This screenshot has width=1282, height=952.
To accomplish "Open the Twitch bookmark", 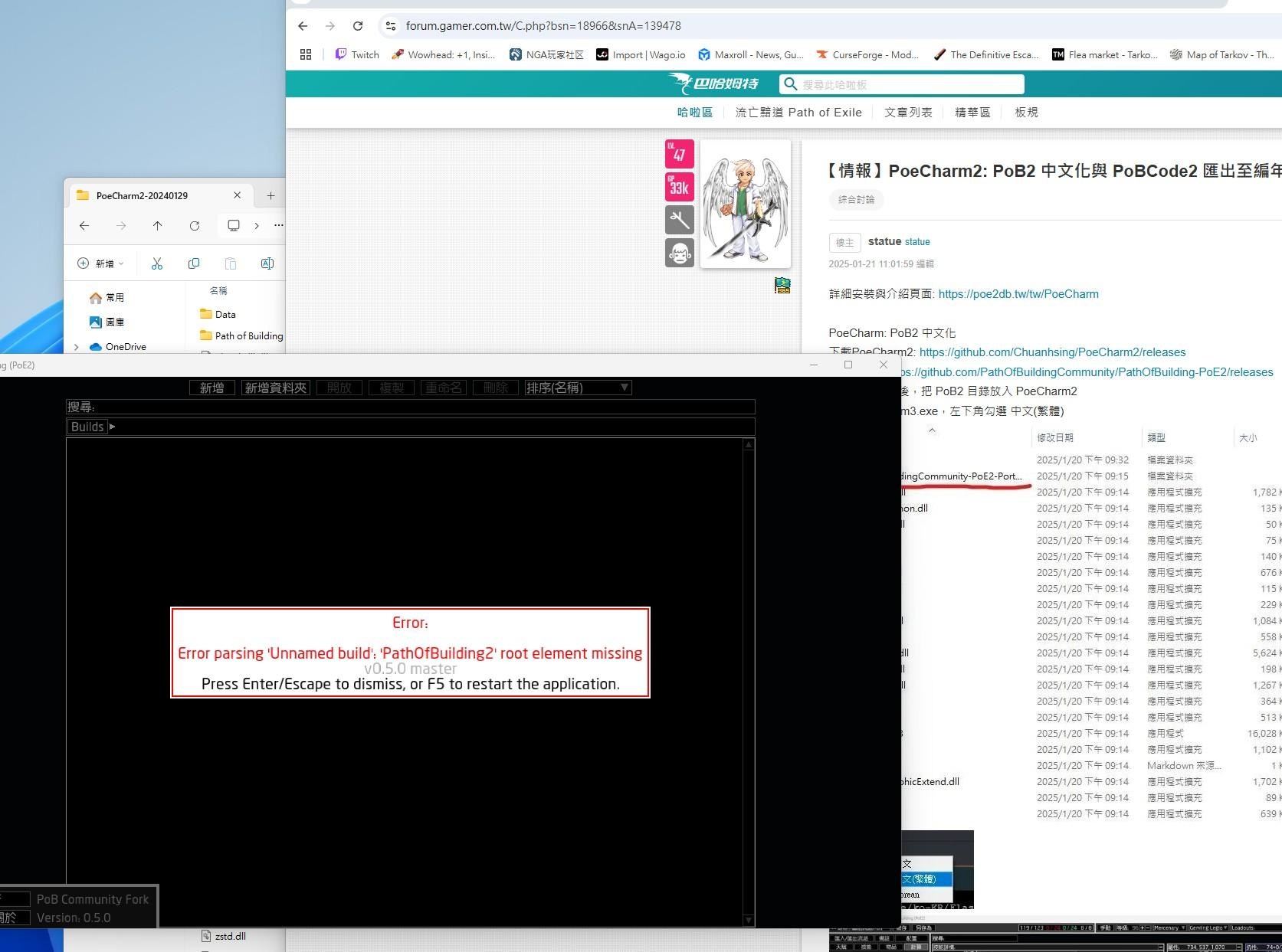I will pyautogui.click(x=357, y=54).
